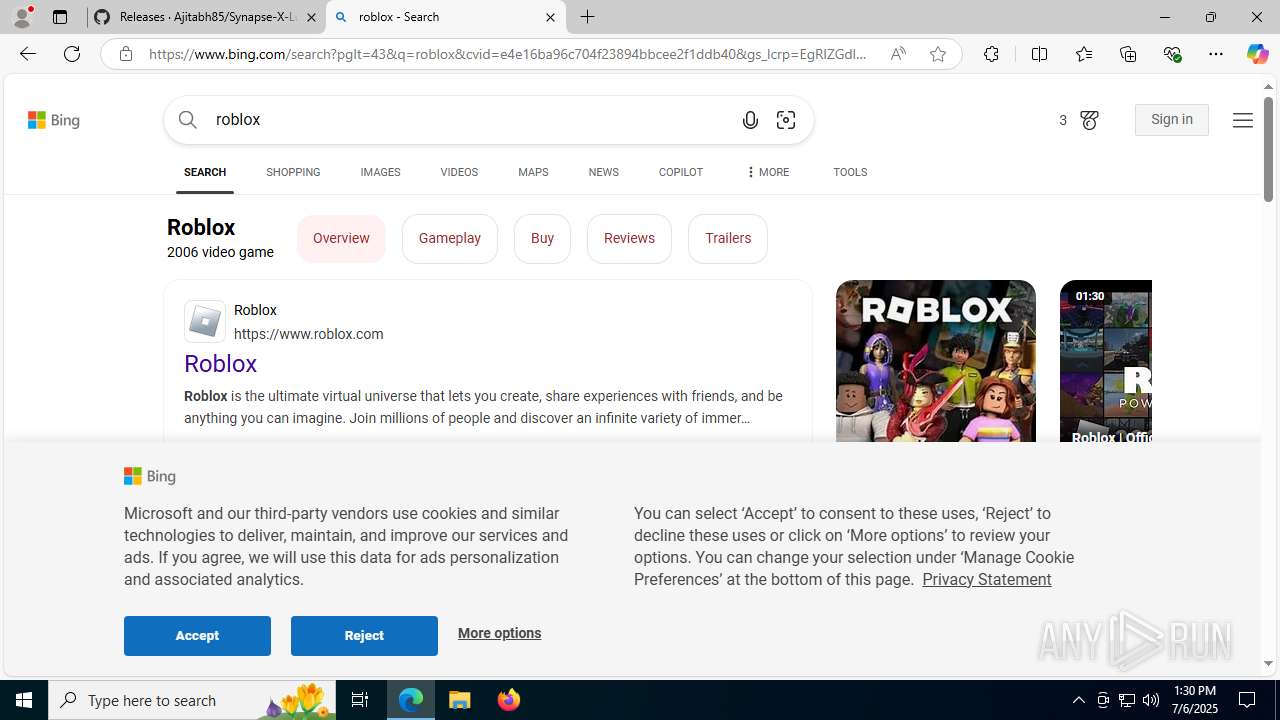This screenshot has width=1280, height=720.
Task: Expand the MORE search categories dropdown
Action: (767, 172)
